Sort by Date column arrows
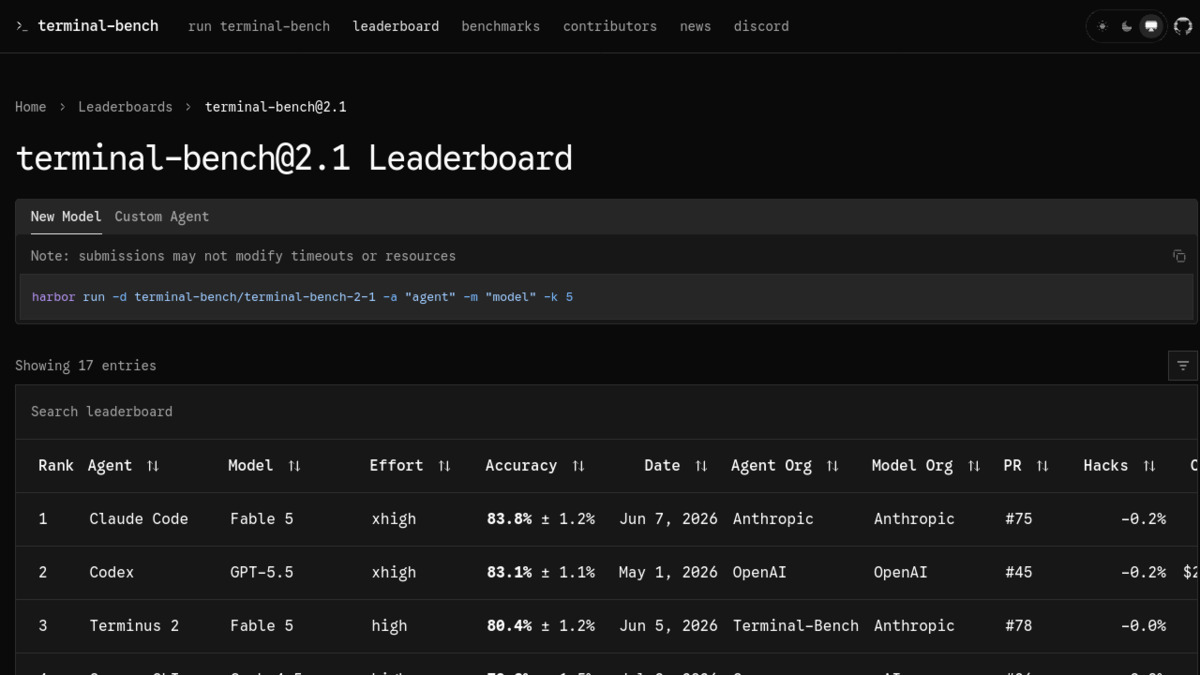 (701, 466)
